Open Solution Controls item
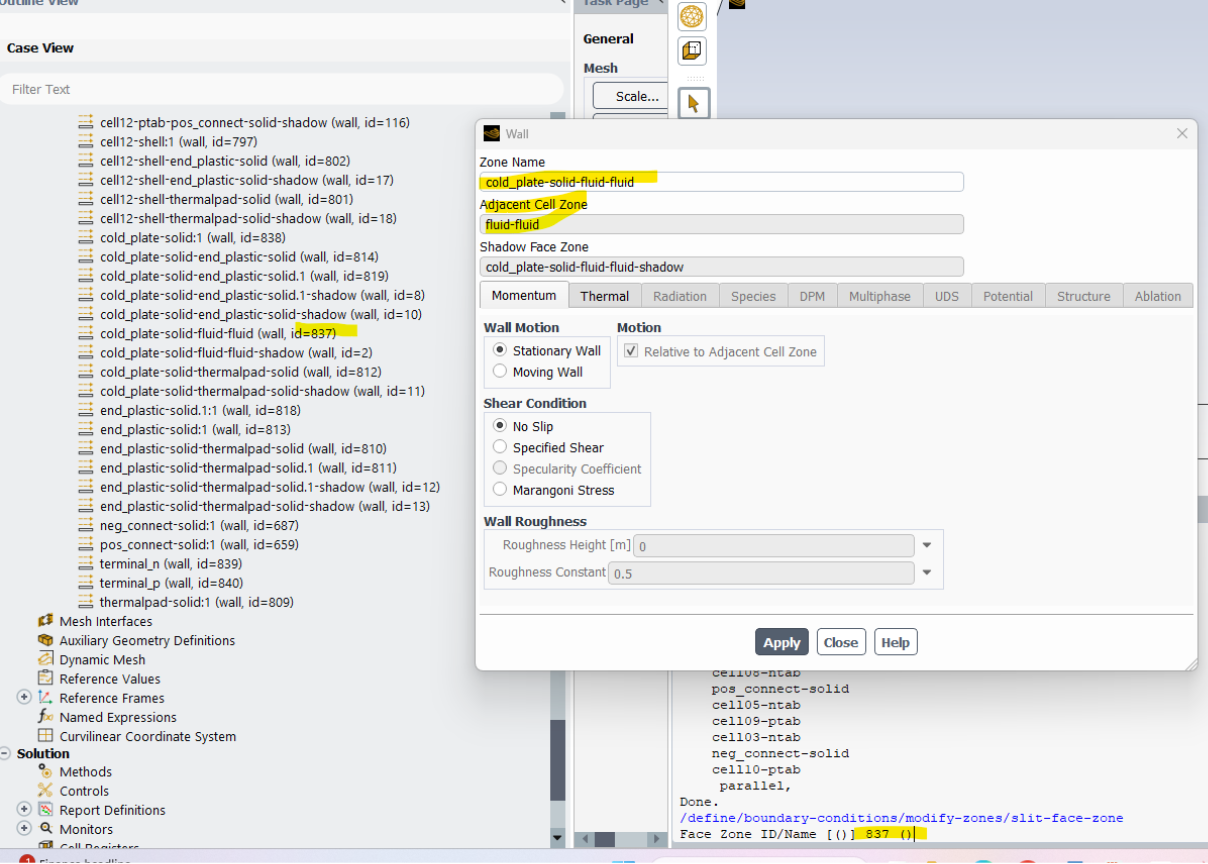This screenshot has height=864, width=1208. [84, 791]
